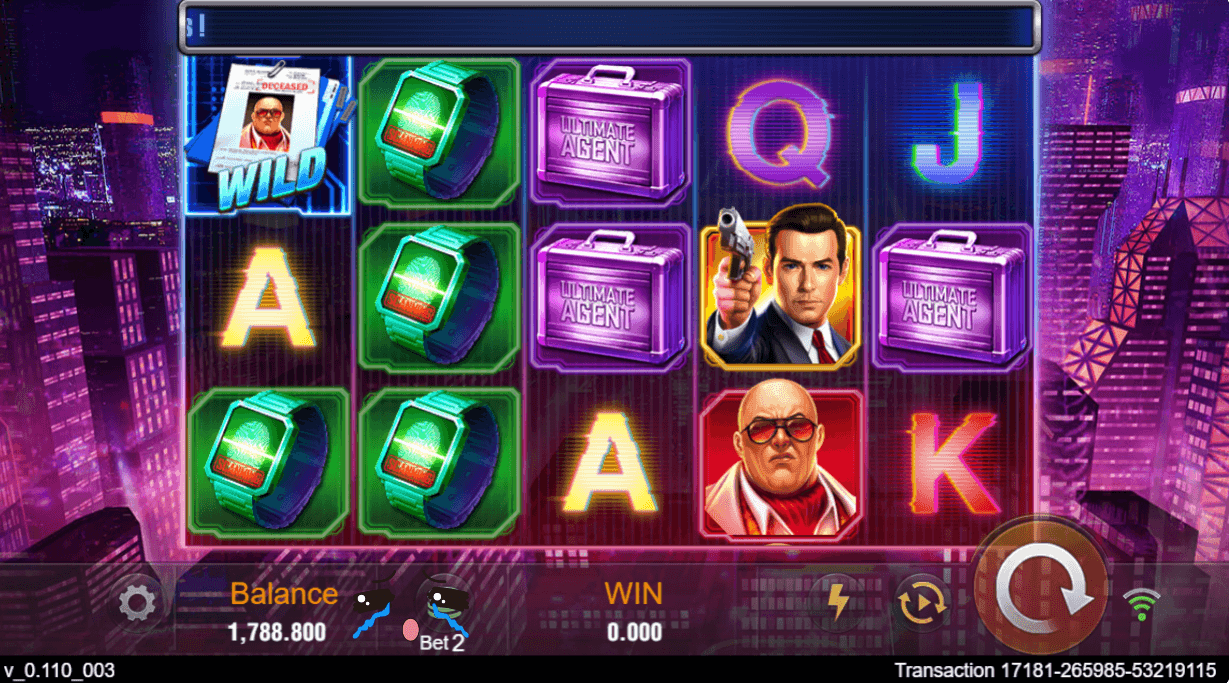The image size is (1229, 683).
Task: Select the glowing Q card symbol
Action: (x=779, y=133)
